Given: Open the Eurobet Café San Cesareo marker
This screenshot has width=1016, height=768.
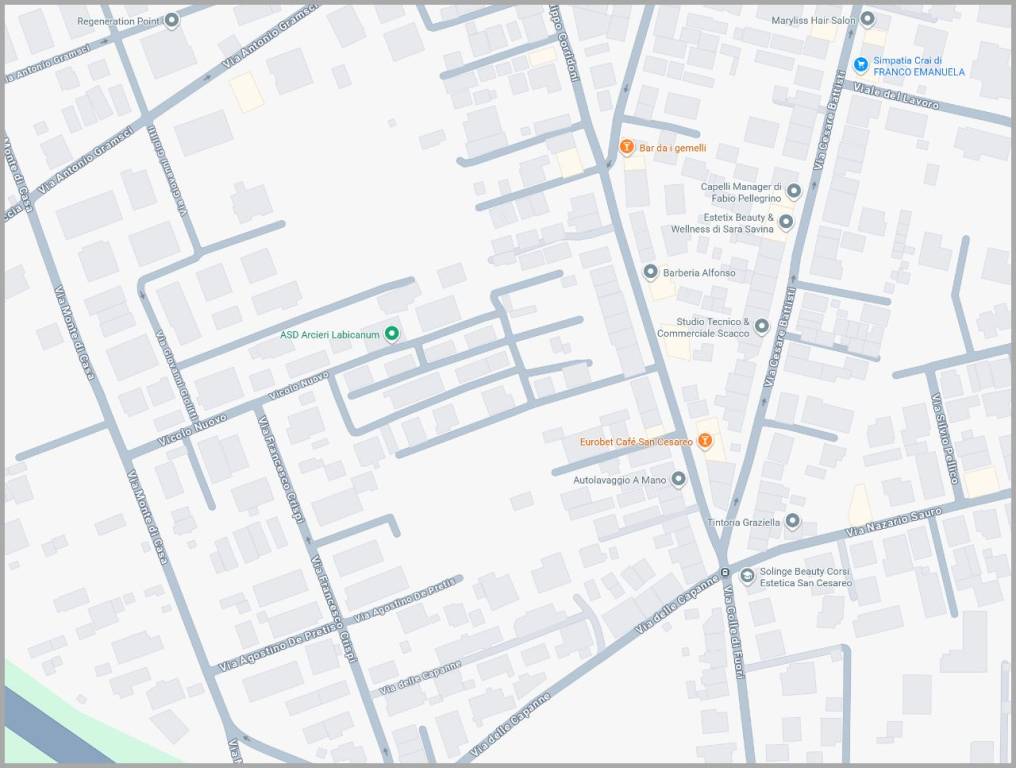Looking at the screenshot, I should (x=705, y=441).
